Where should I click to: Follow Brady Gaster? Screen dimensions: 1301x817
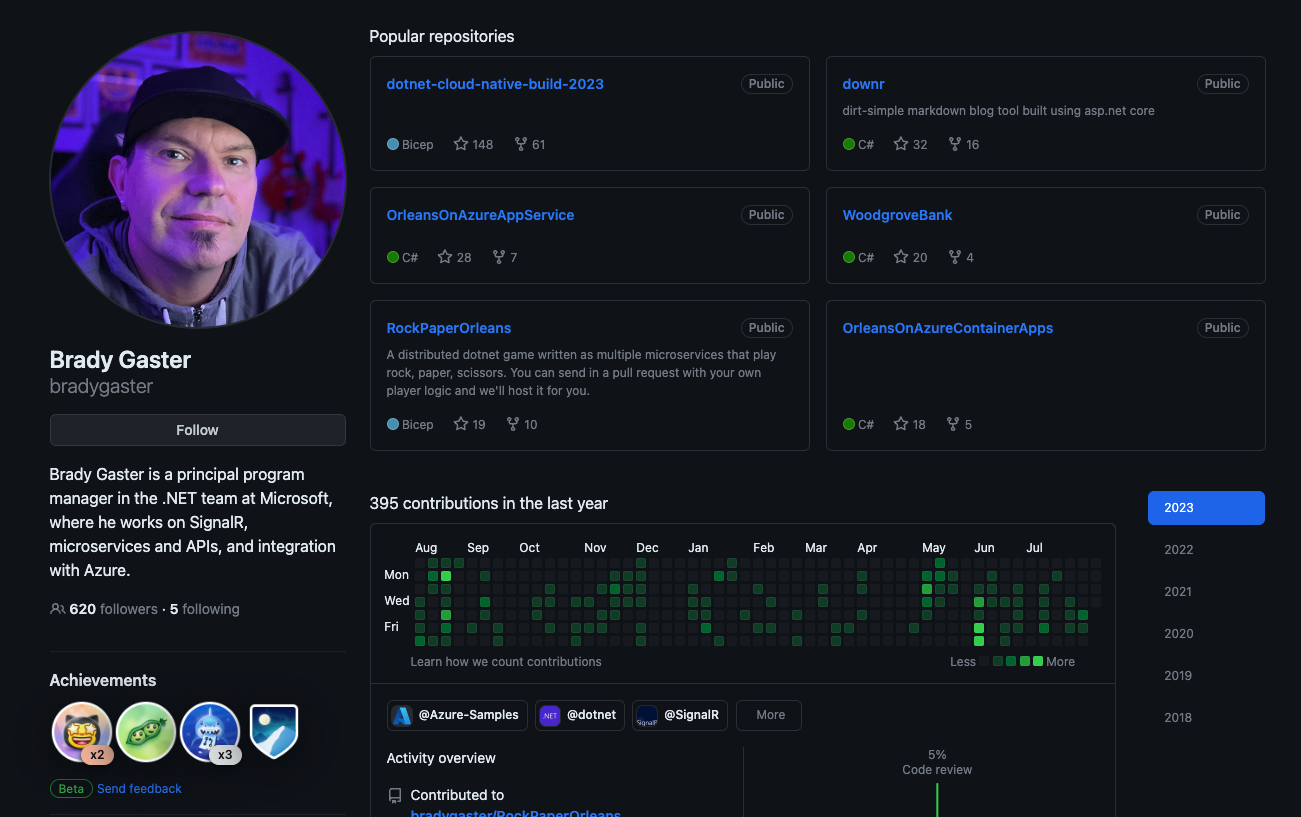pyautogui.click(x=197, y=430)
